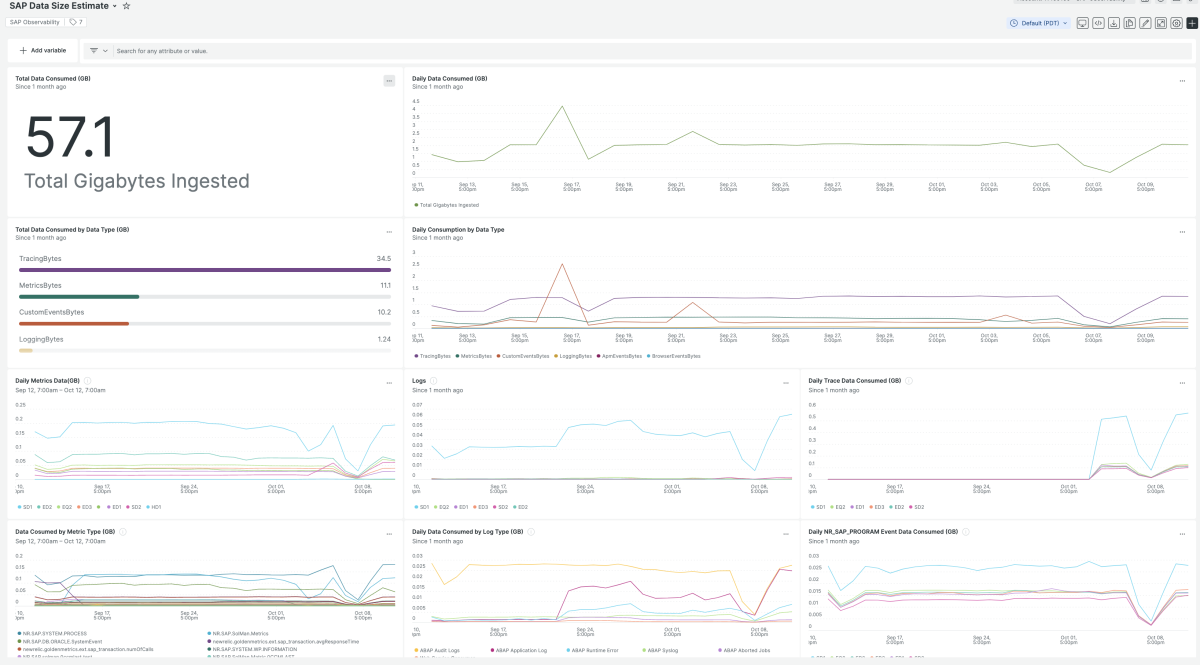Expand the SAP Data Size Estimate title dropdown

114,6
